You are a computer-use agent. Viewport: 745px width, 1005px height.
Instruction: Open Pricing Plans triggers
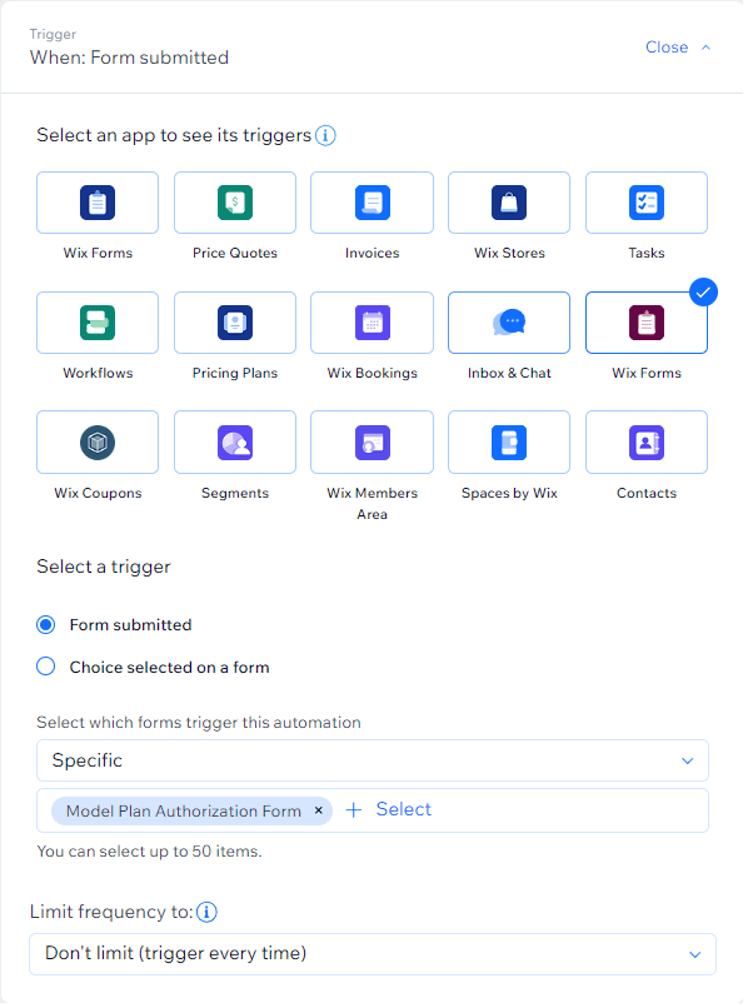[235, 322]
